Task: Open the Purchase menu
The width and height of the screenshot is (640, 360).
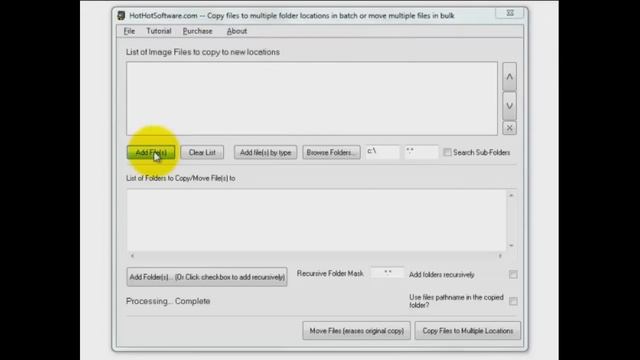Action: [198, 31]
